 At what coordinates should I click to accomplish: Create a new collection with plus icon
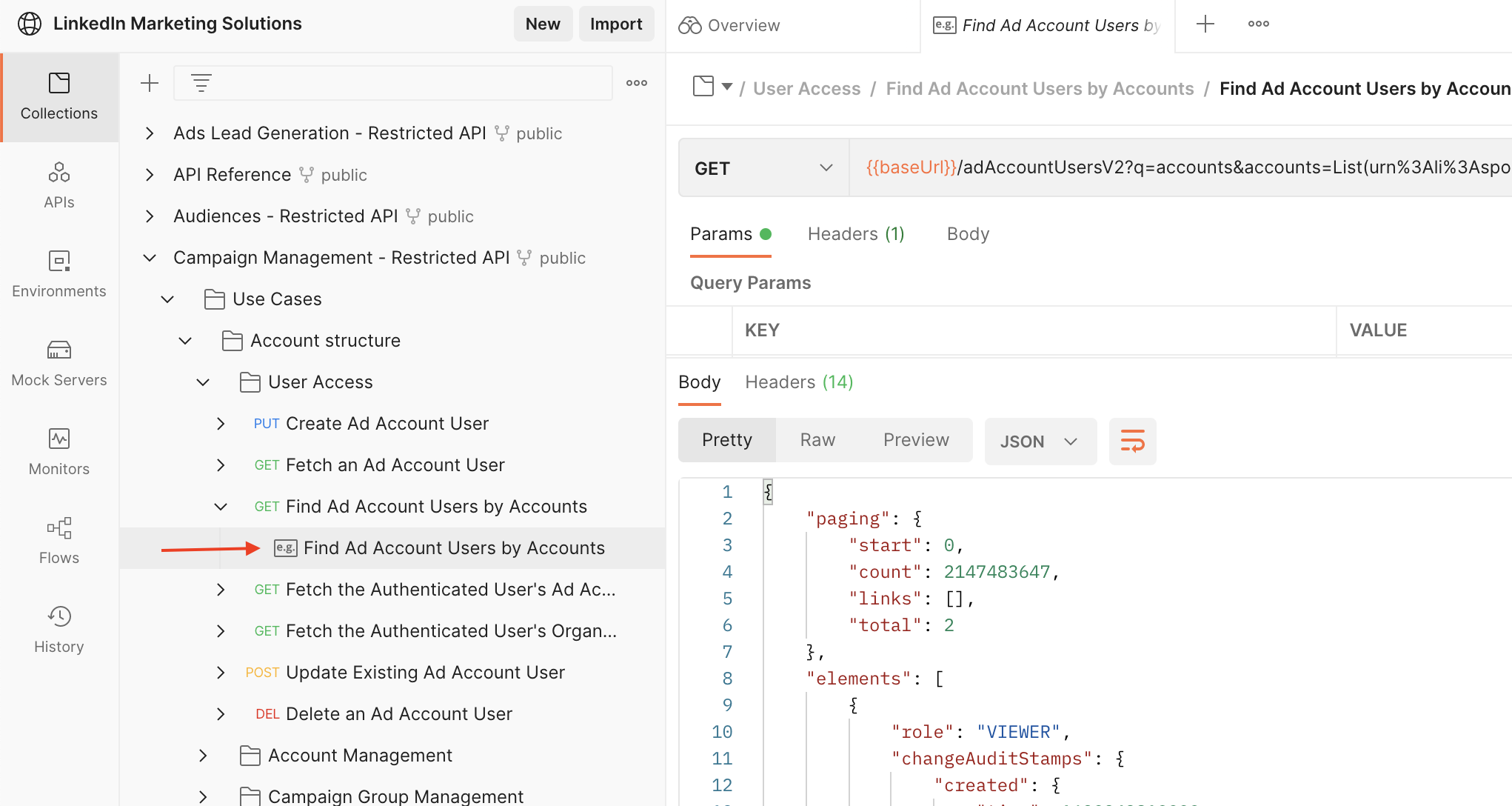tap(150, 83)
